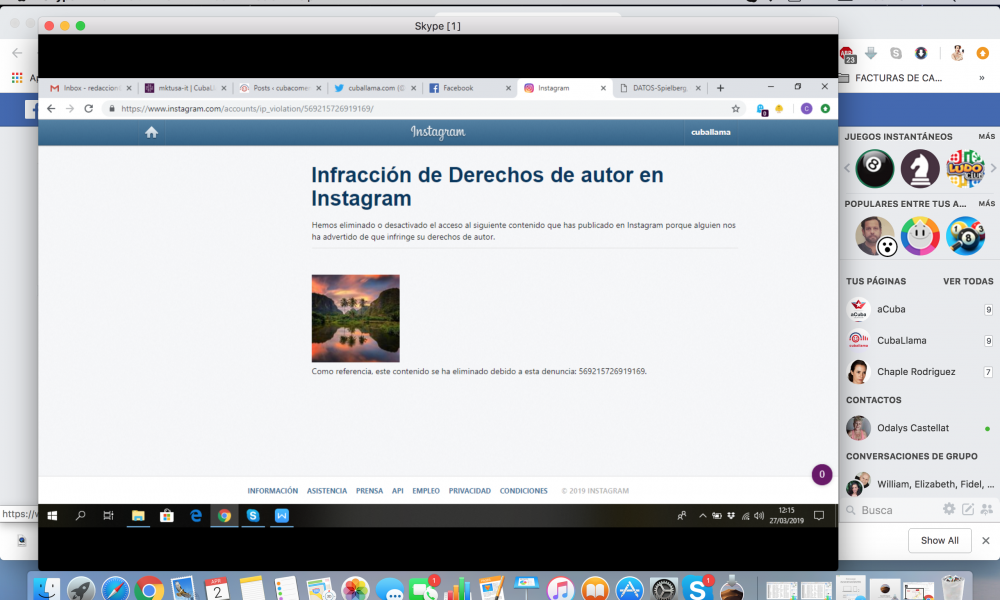Screen dimensions: 1000x600
Task: Open the 8 Ball Pool instant game
Action: point(875,168)
